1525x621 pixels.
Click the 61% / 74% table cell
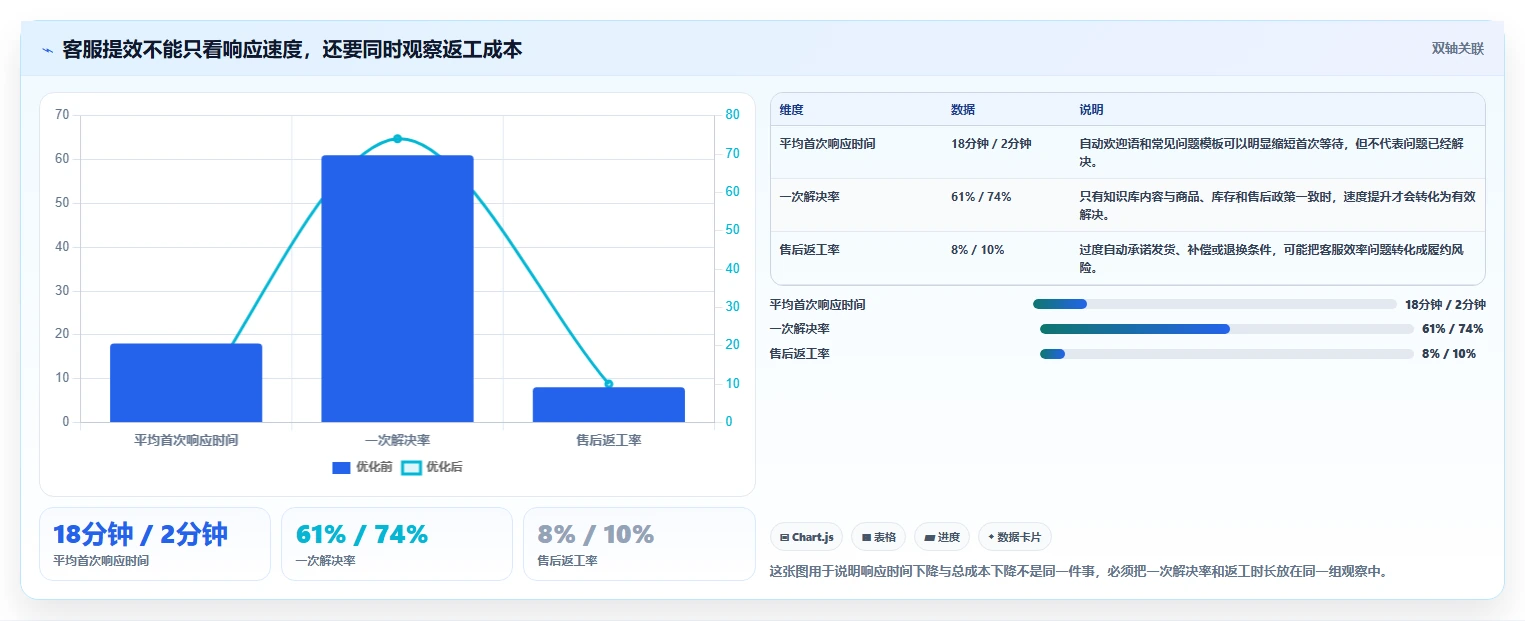(x=981, y=197)
